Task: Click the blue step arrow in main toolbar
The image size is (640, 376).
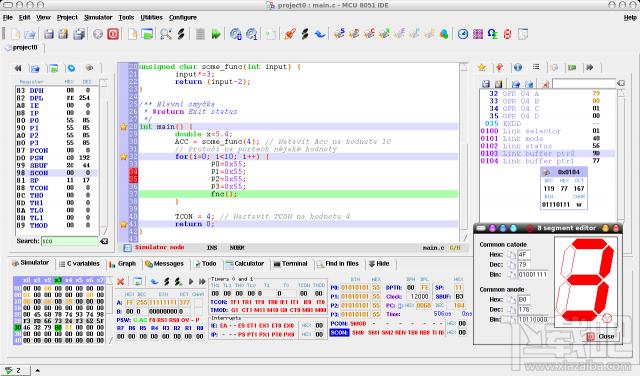Action: click(x=320, y=34)
